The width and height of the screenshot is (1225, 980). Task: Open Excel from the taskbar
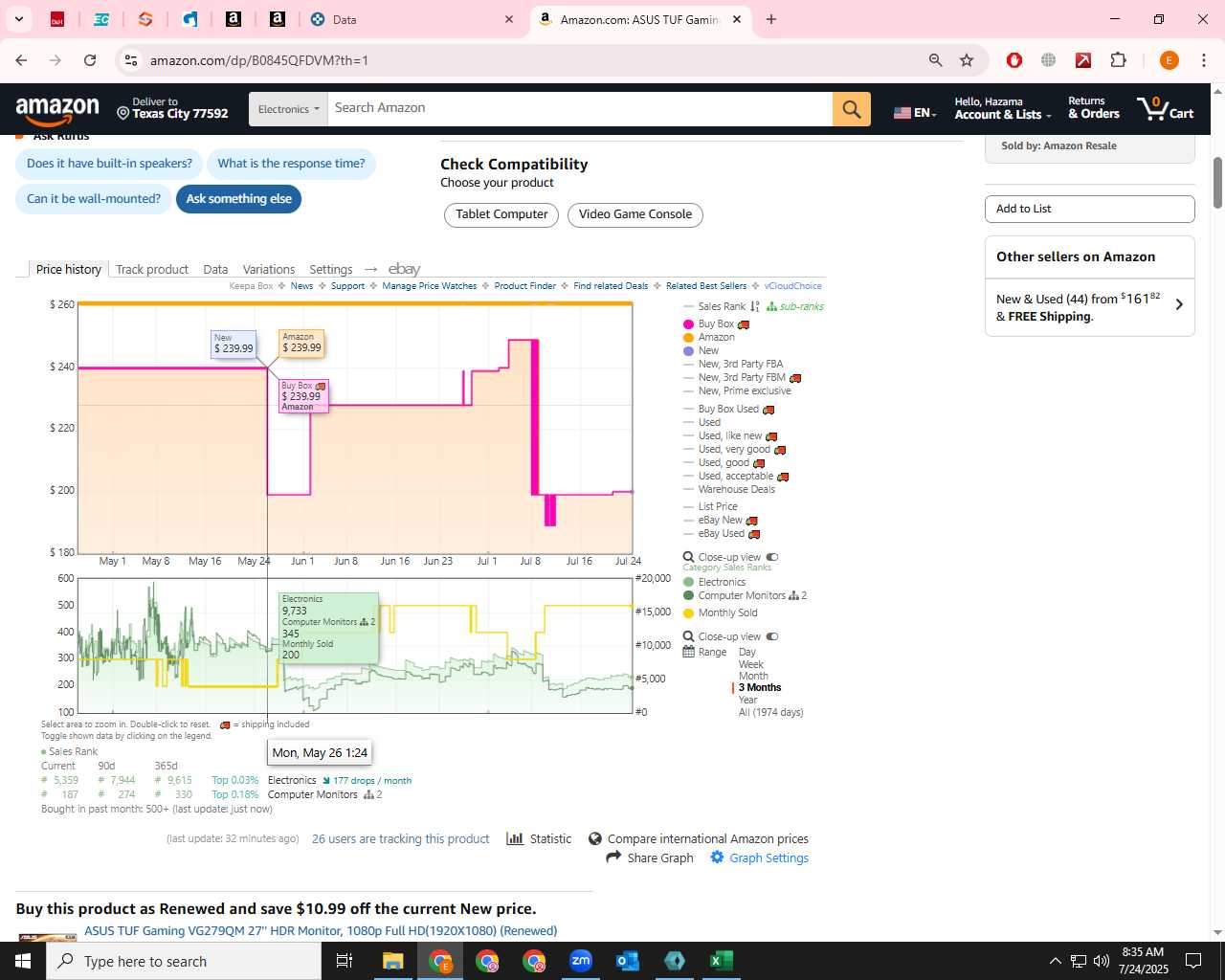pyautogui.click(x=722, y=961)
